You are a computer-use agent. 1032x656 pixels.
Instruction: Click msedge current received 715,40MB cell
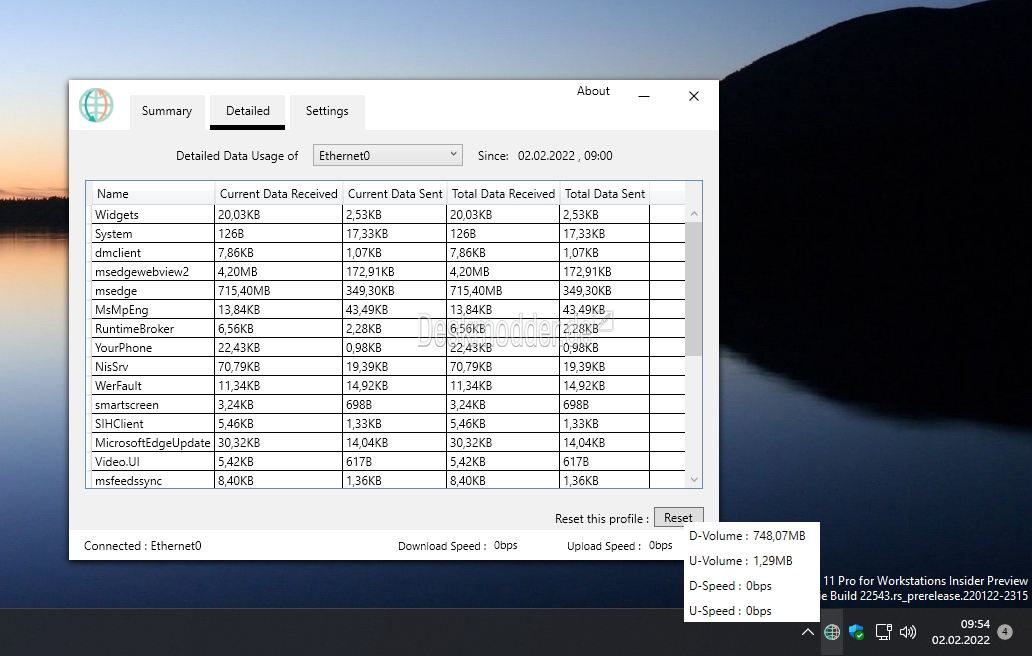(278, 291)
